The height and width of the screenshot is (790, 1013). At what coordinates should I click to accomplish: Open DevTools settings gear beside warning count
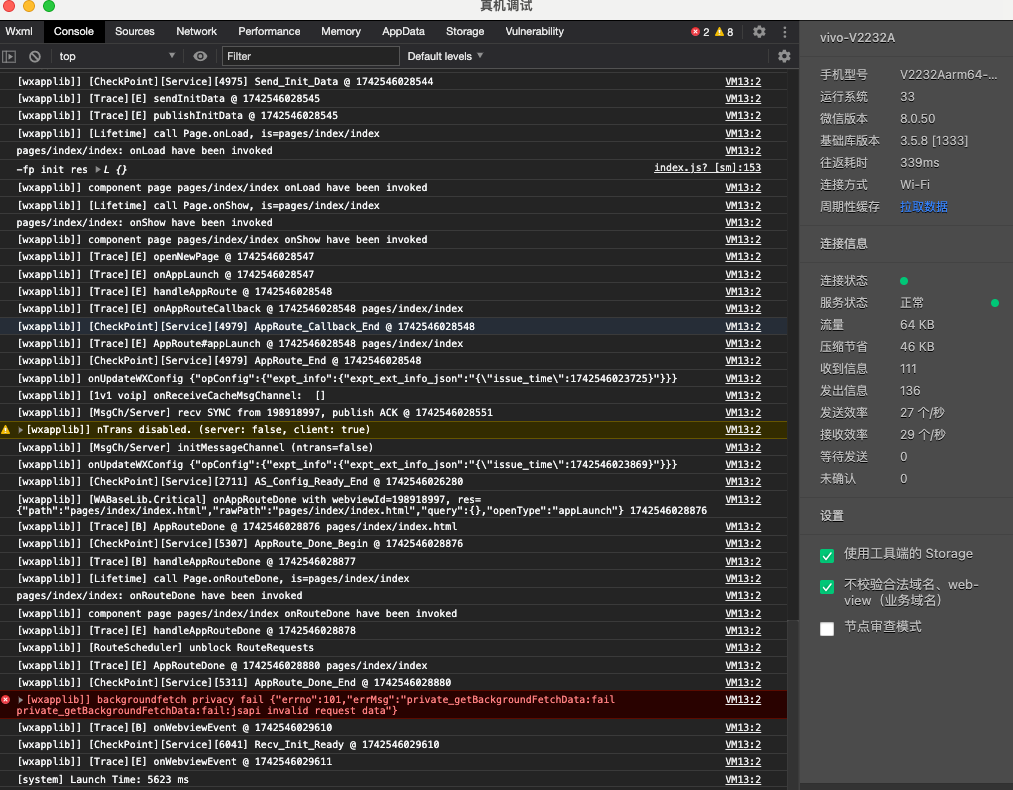759,32
